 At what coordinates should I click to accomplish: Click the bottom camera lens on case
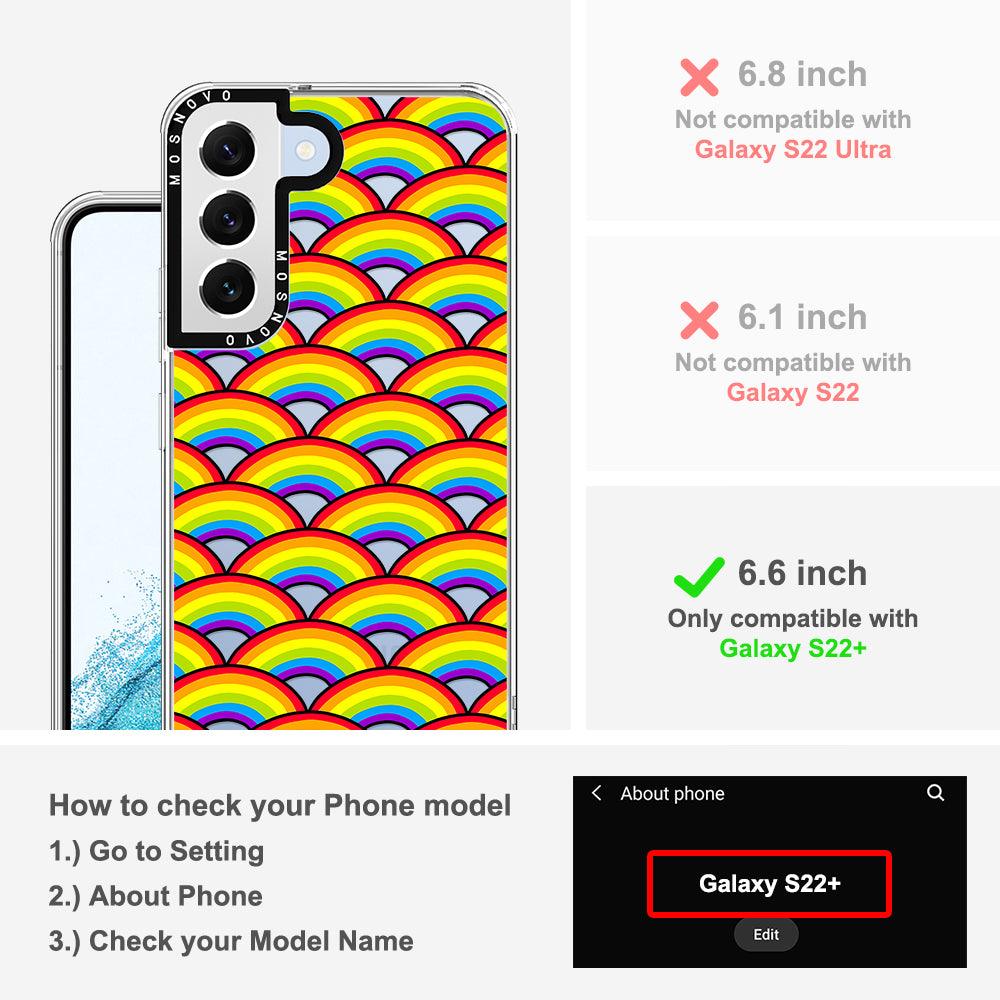coord(228,288)
